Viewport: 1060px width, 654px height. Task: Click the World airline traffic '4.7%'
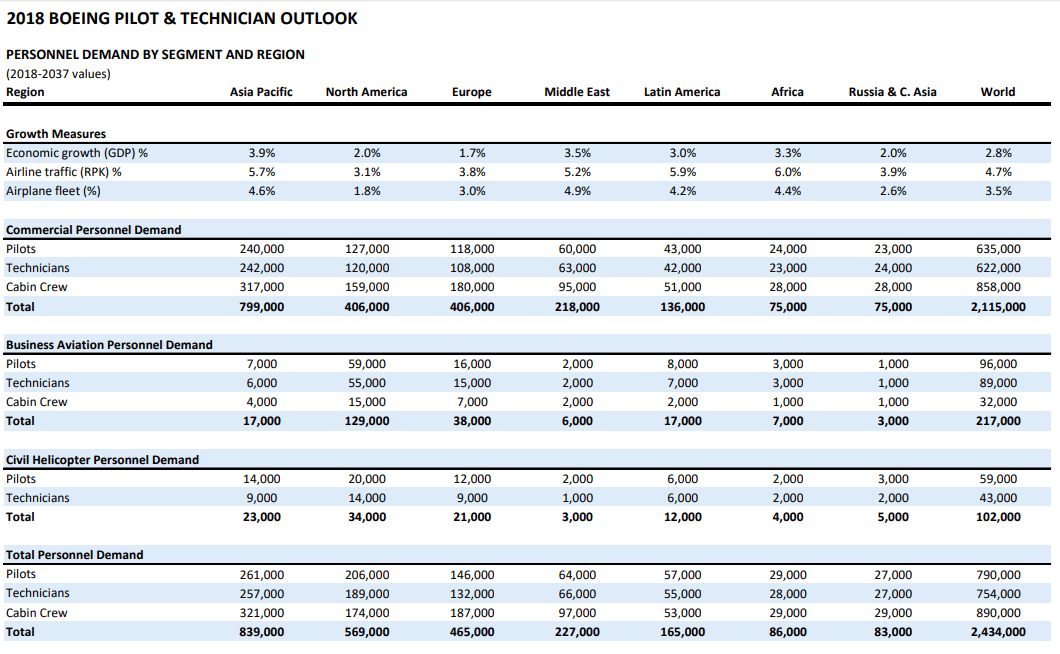coord(998,172)
